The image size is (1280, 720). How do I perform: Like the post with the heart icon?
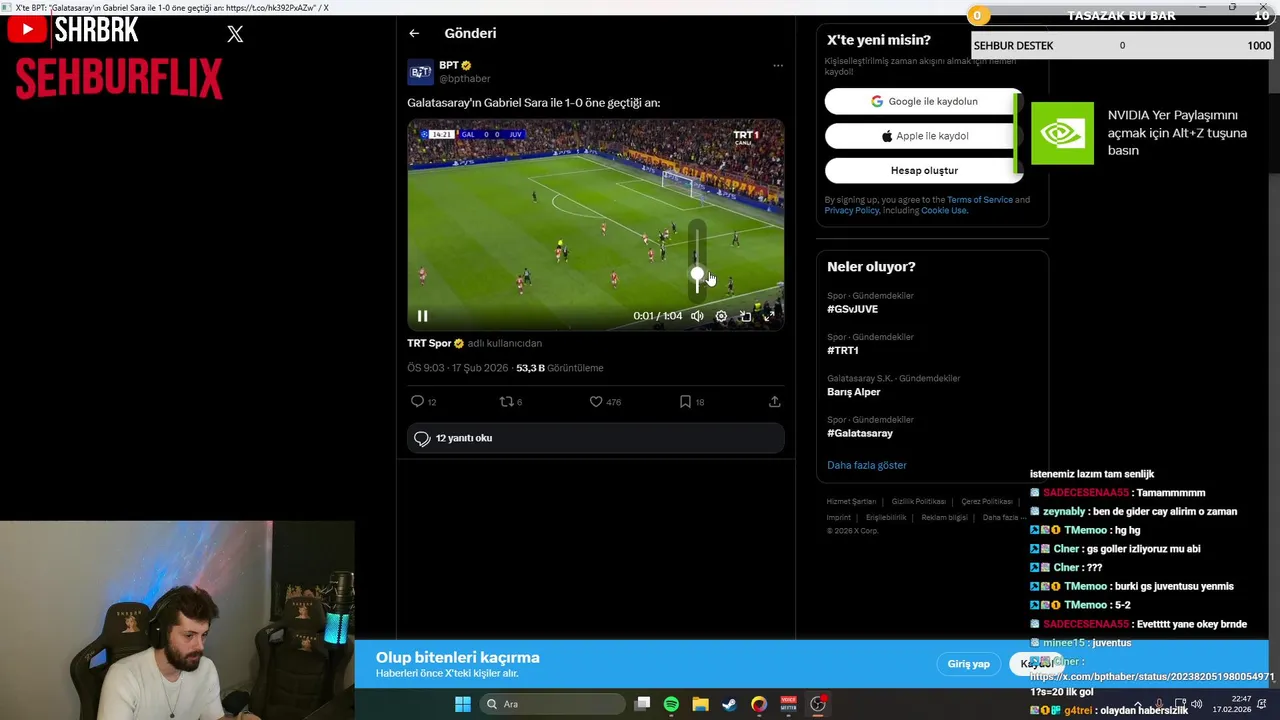point(596,401)
